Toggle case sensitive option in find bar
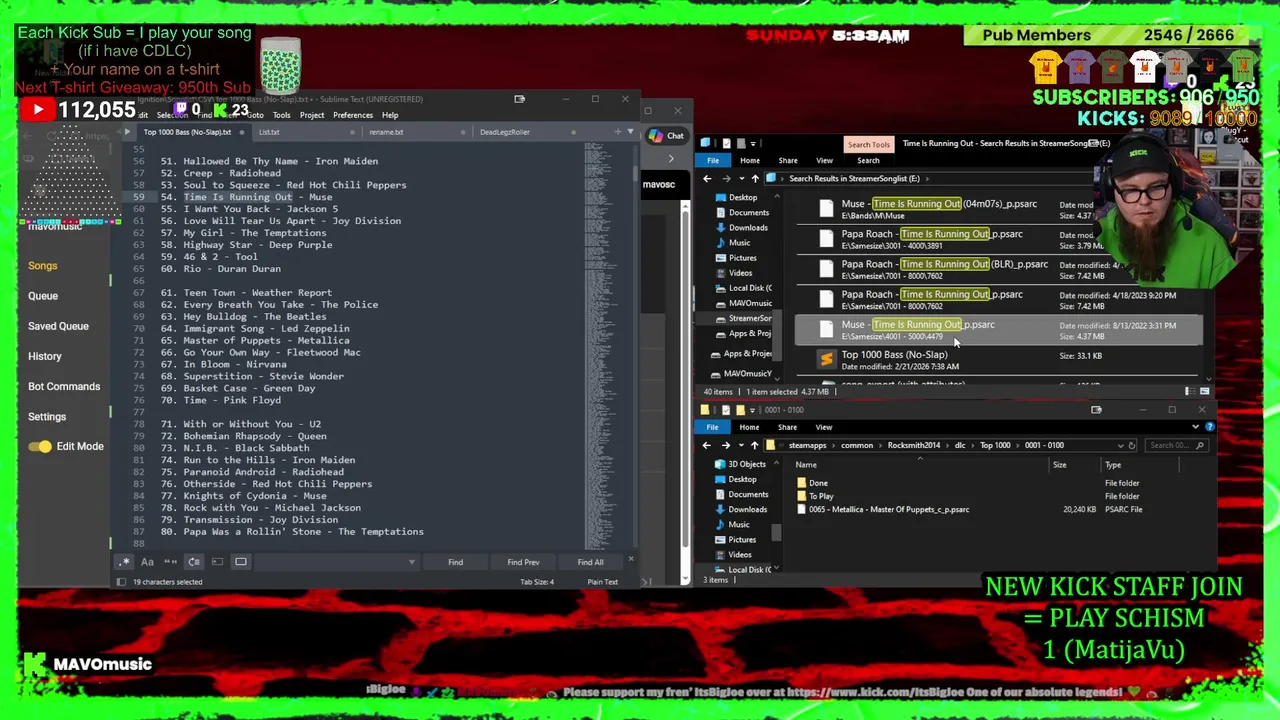 [x=147, y=562]
